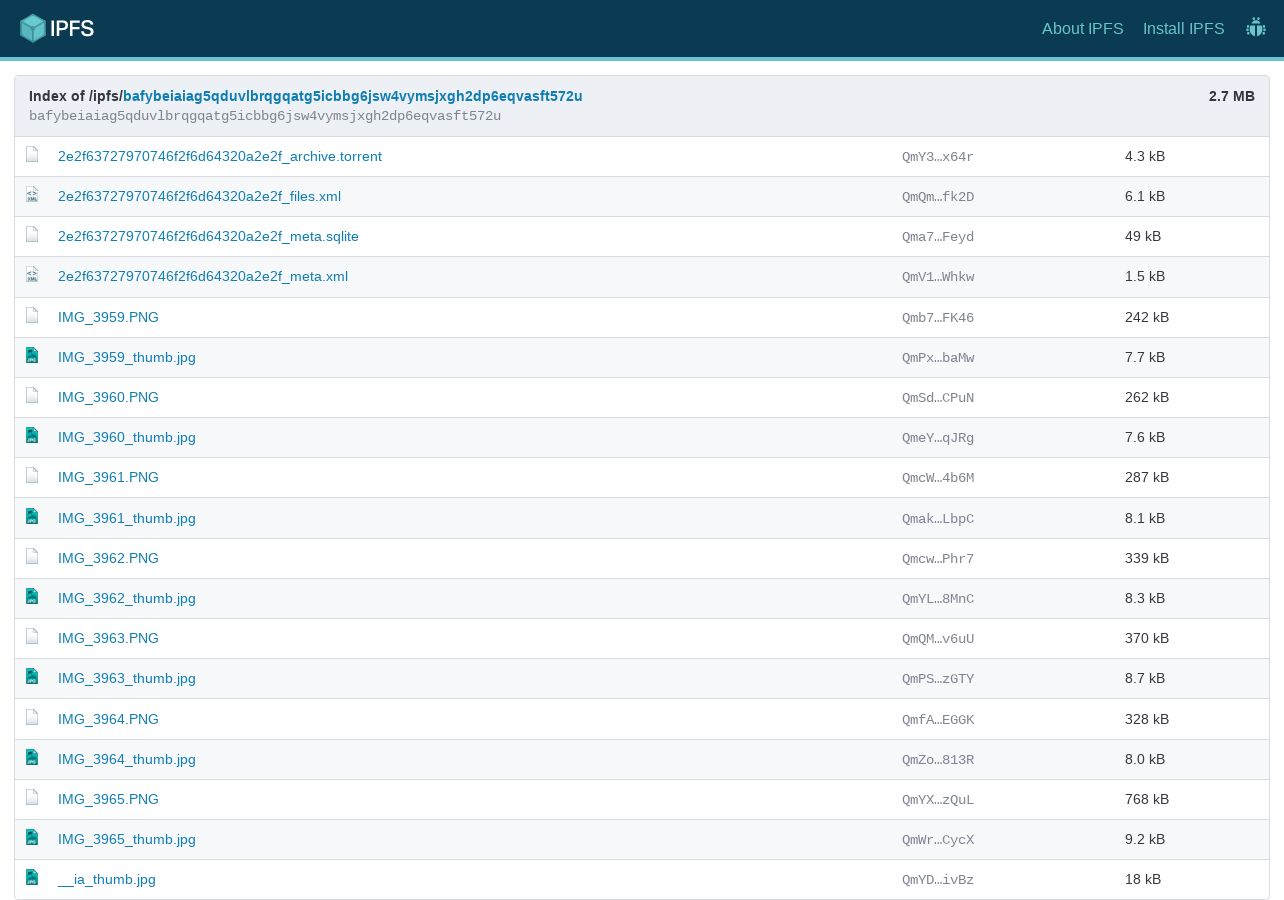
Task: Select the 2.7 MB total size text
Action: tap(1232, 96)
